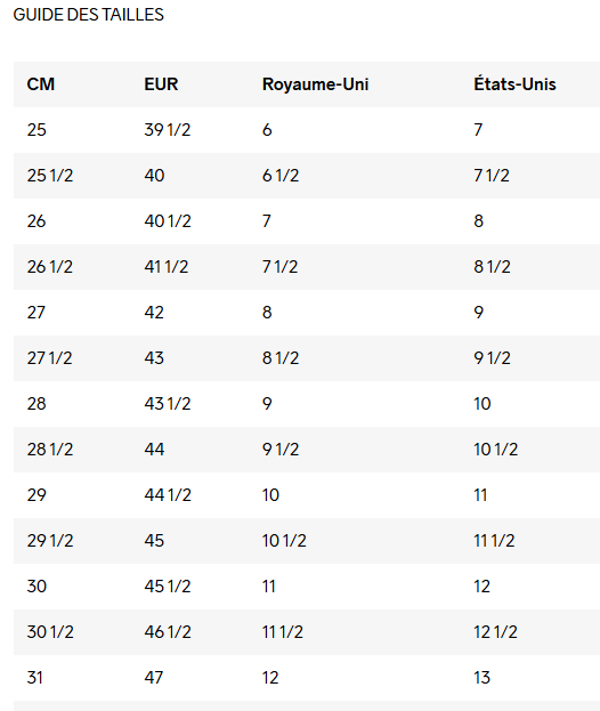Select the 27 value in CM column

tap(37, 312)
